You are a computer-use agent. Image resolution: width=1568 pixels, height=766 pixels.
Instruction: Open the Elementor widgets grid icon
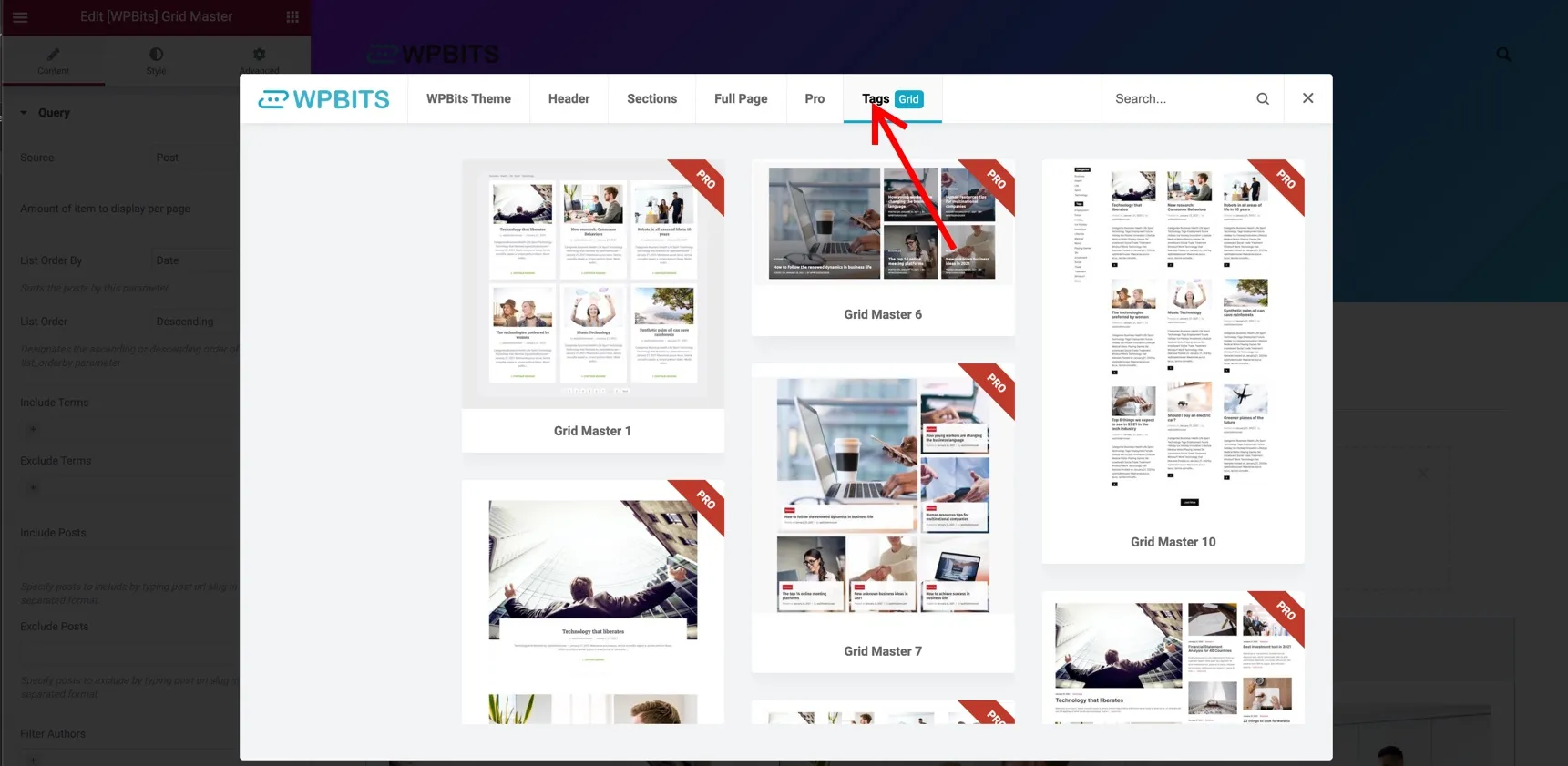tap(292, 16)
